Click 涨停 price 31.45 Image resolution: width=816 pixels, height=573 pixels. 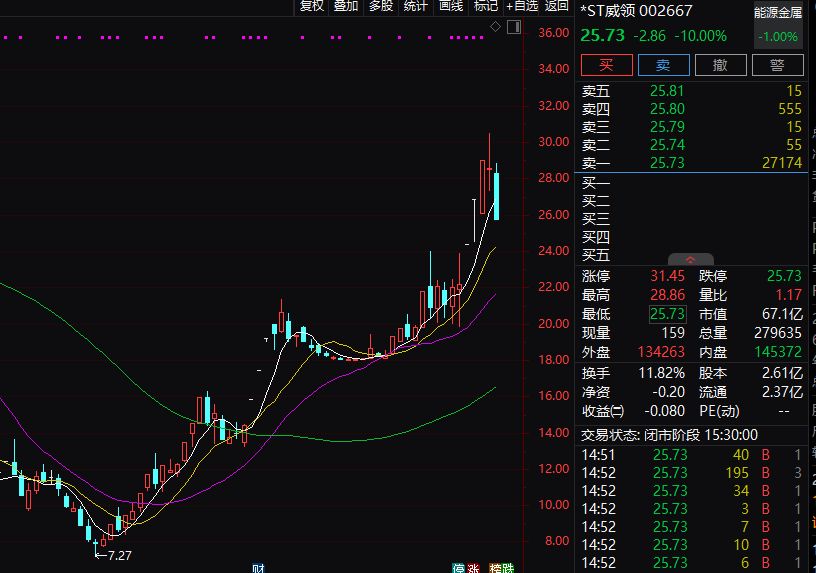[x=667, y=276]
